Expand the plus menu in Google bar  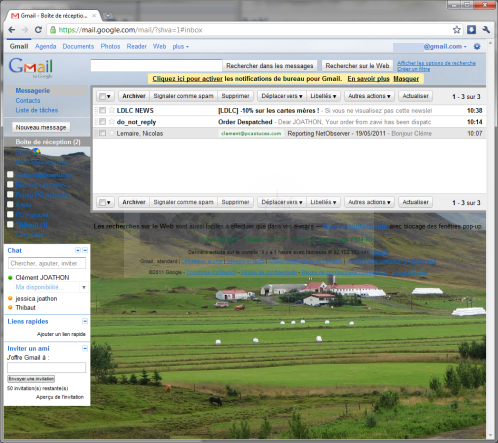[181, 46]
